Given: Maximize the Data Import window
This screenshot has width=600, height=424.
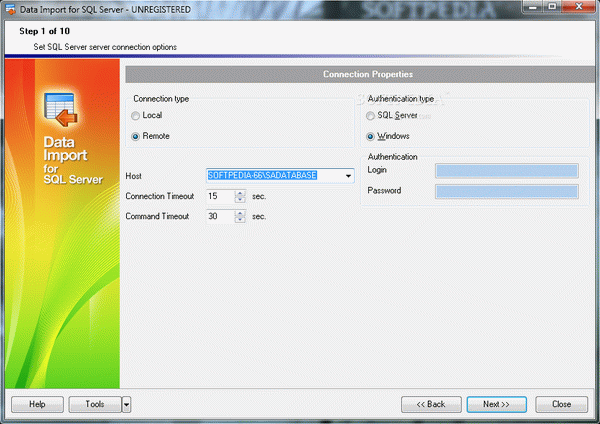Looking at the screenshot, I should coord(552,7).
